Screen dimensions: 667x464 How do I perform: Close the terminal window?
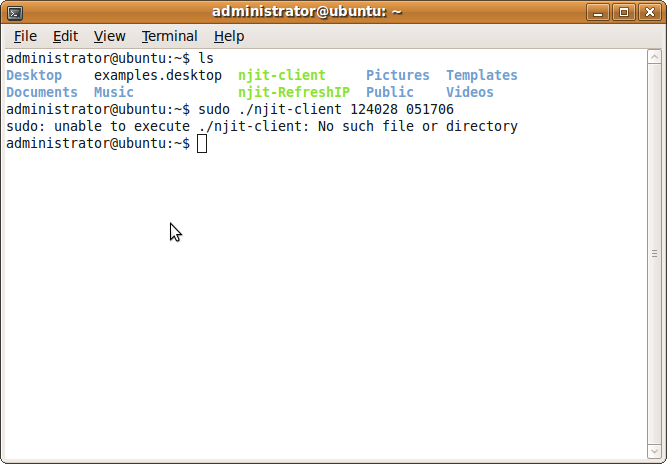point(650,12)
